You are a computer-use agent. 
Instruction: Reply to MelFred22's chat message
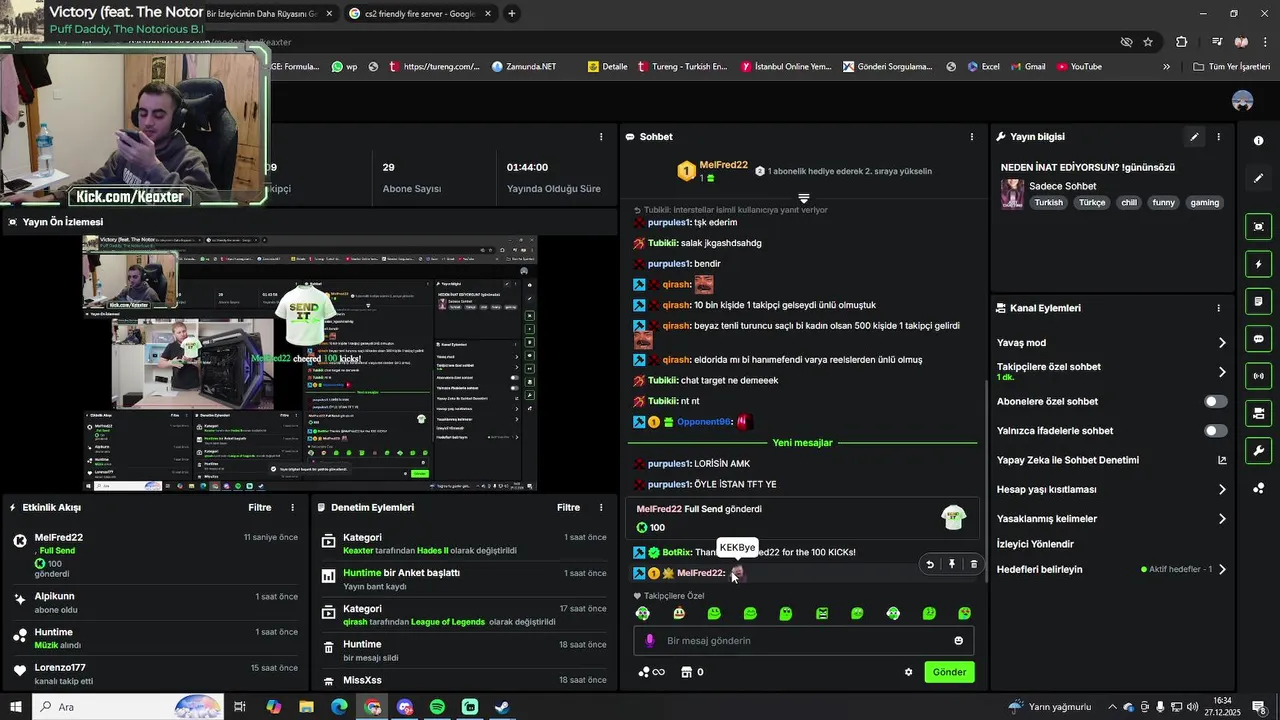click(x=930, y=564)
